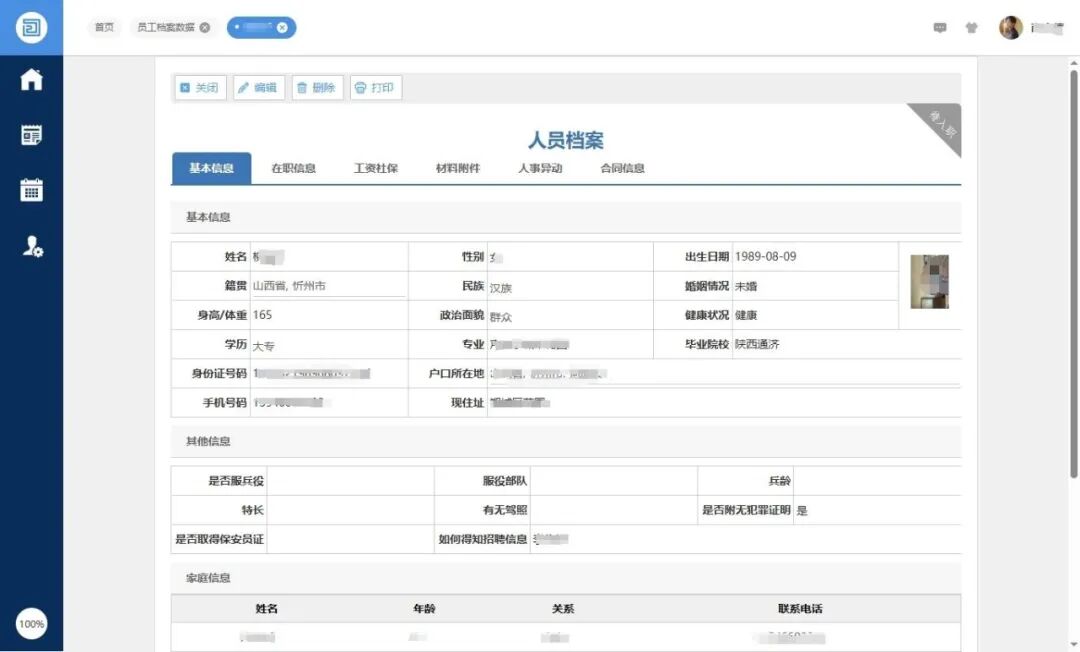Open the 工资社保 tab
Image resolution: width=1080 pixels, height=652 pixels.
click(376, 168)
